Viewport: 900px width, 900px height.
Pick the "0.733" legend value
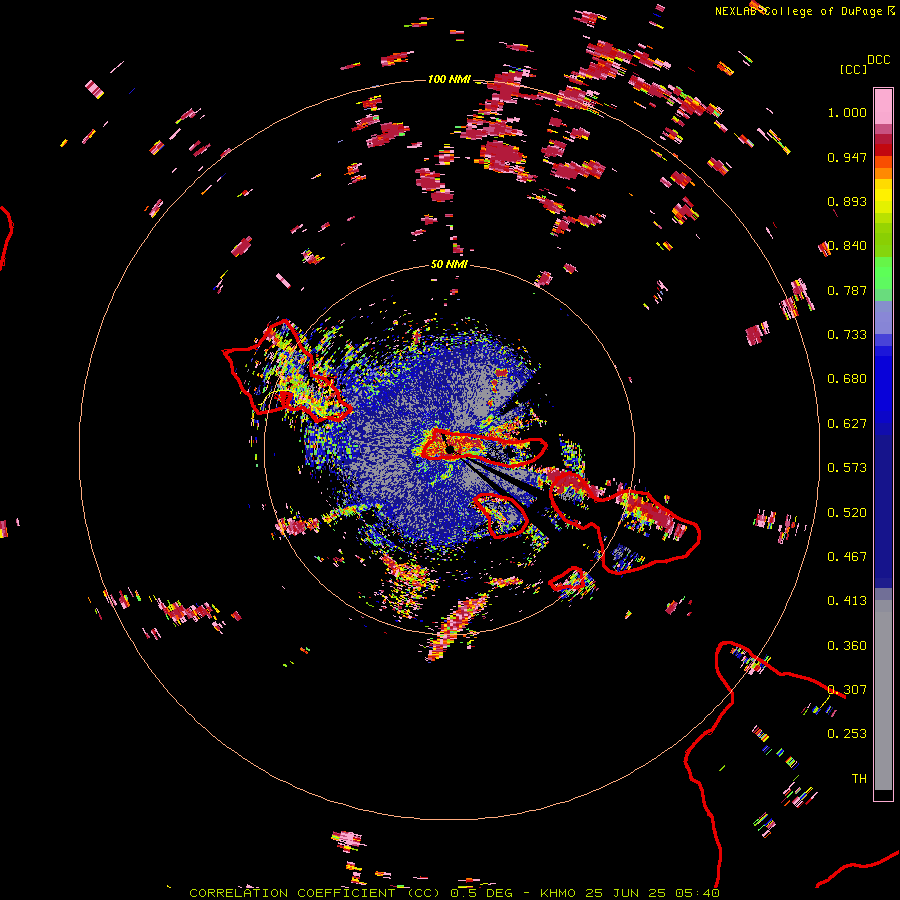pyautogui.click(x=847, y=335)
